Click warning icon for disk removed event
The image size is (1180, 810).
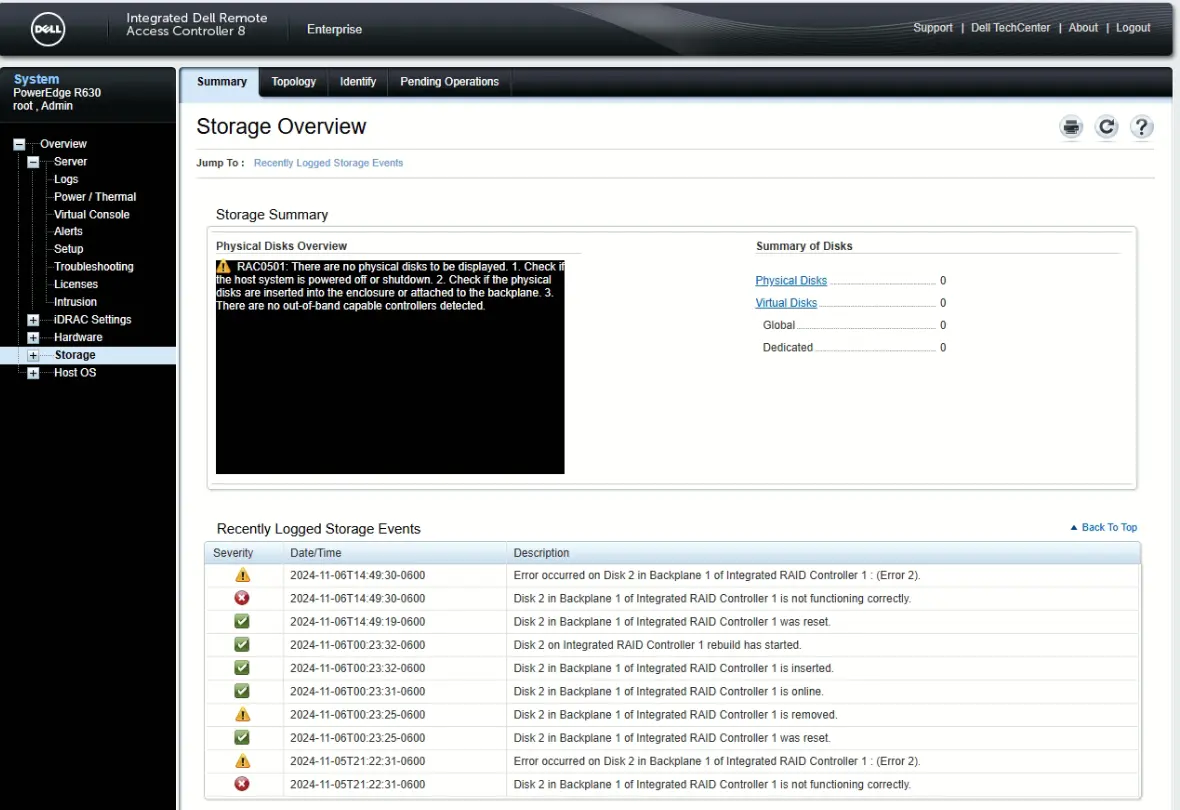242,714
